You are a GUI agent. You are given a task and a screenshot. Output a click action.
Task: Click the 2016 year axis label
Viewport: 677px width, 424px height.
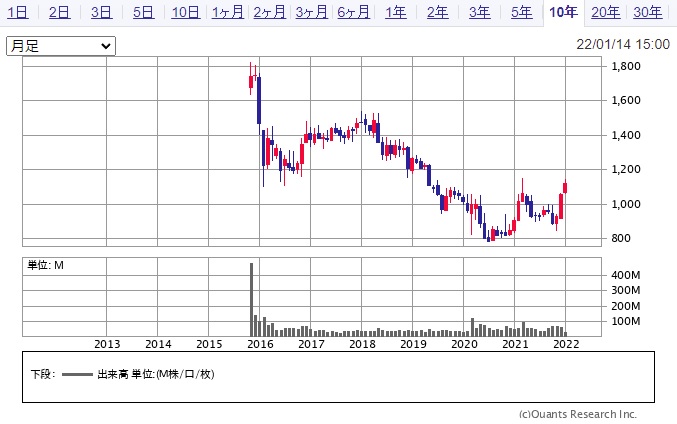(260, 344)
